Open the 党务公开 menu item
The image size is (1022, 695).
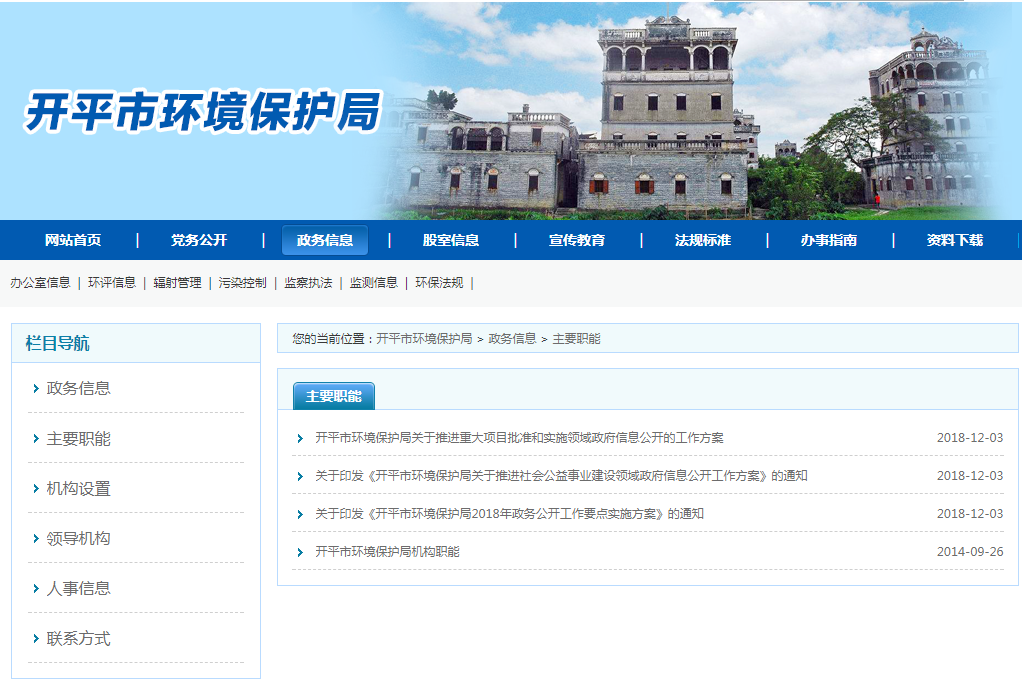[199, 240]
